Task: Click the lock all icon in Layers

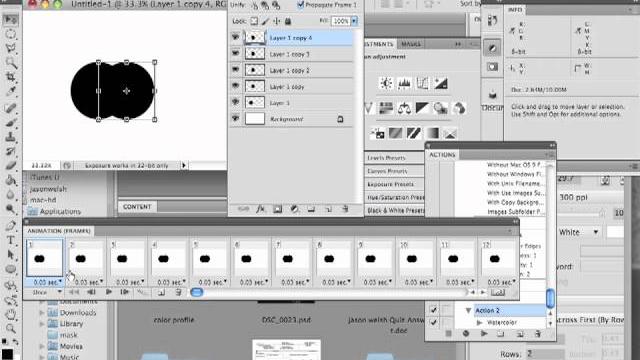Action: 288,21
